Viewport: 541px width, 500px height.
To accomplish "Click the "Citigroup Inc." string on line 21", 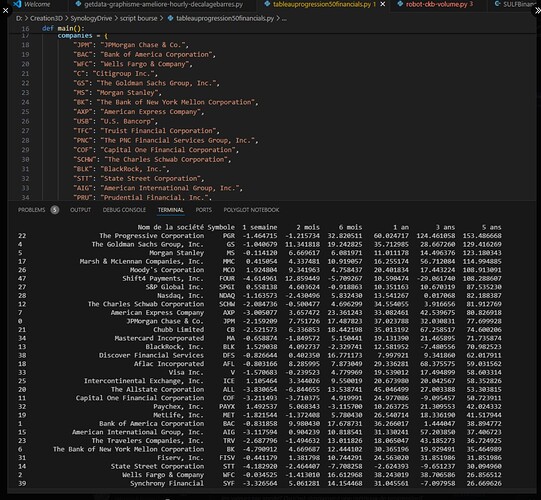I will 123,73.
